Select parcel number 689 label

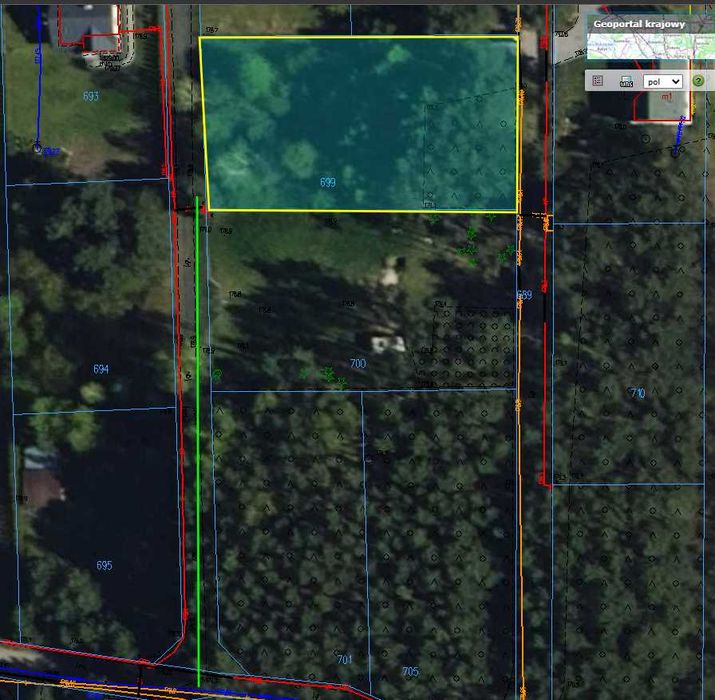(524, 295)
